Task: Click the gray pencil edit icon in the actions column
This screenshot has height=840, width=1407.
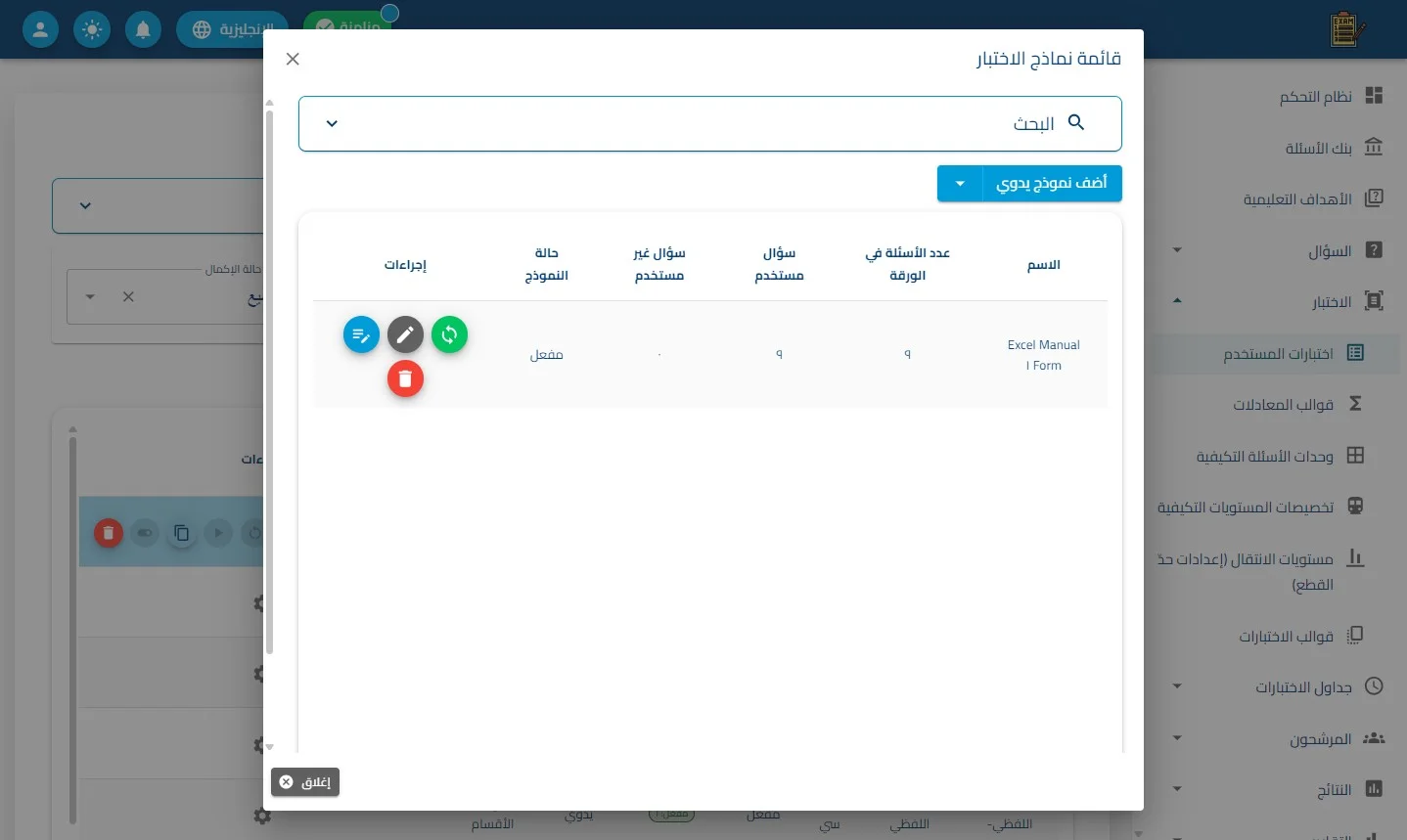Action: pos(405,335)
